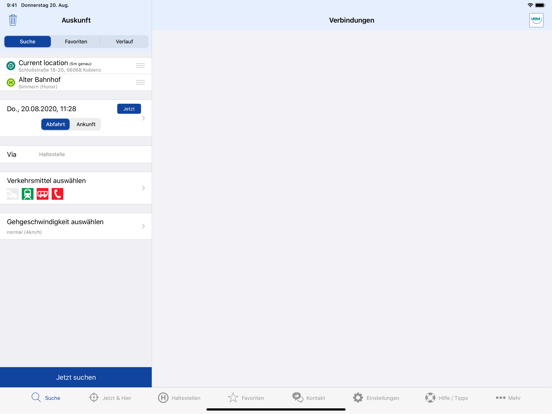Viewport: 552px width, 414px height.
Task: Select the green train transport icon
Action: pyautogui.click(x=27, y=194)
